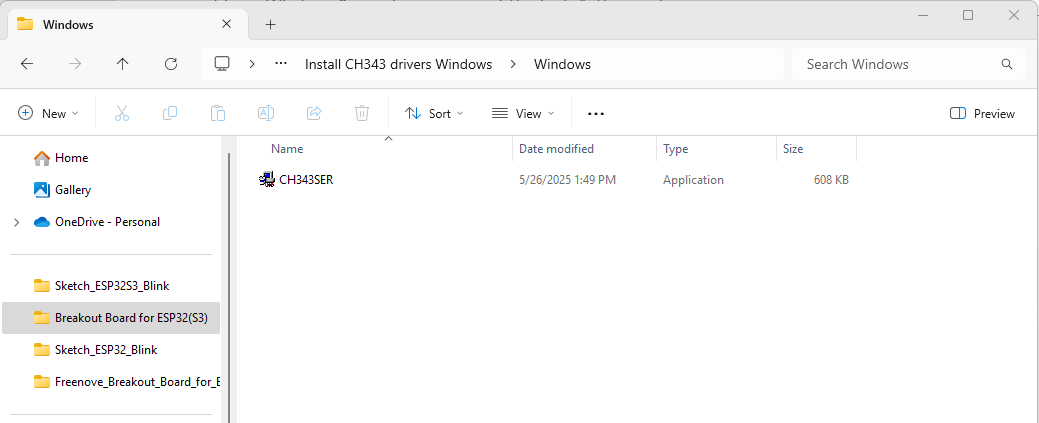The image size is (1039, 423).
Task: Go back using the back arrow
Action: pos(27,64)
